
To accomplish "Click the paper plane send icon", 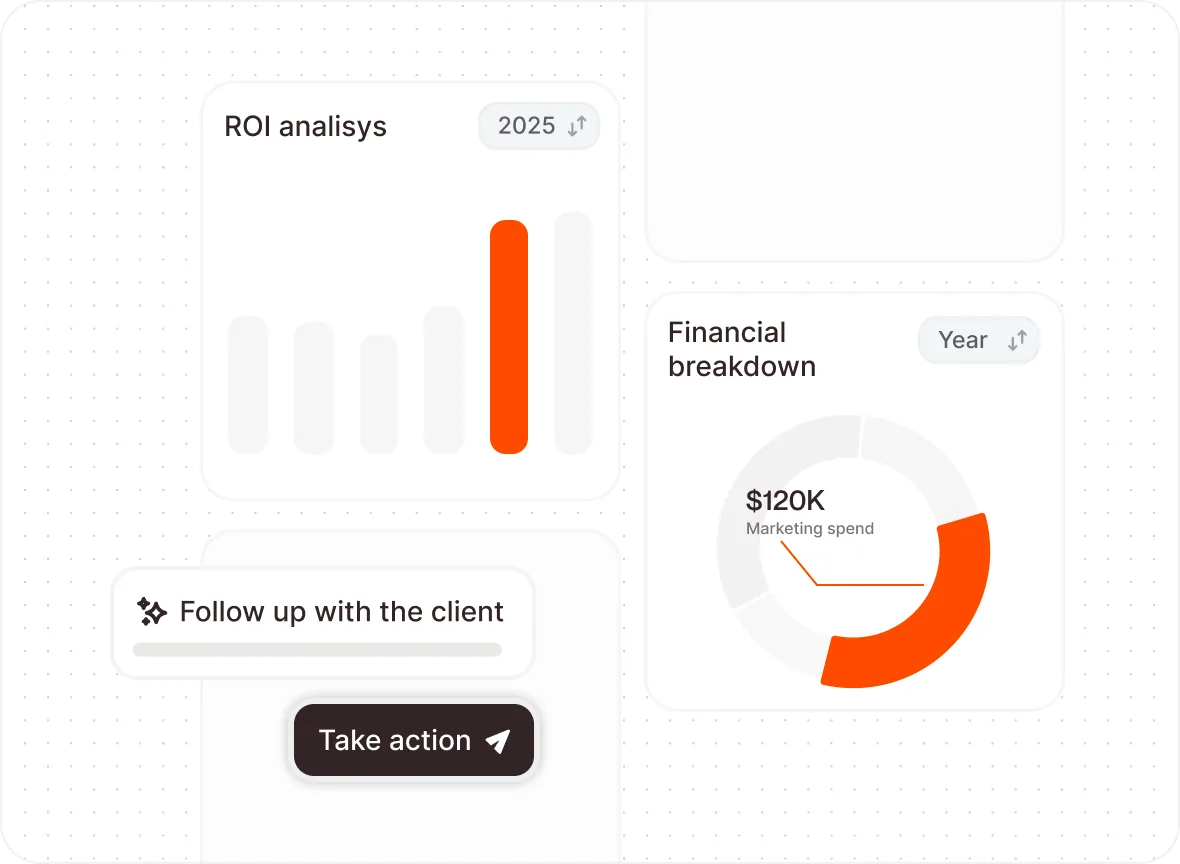I will click(x=498, y=741).
